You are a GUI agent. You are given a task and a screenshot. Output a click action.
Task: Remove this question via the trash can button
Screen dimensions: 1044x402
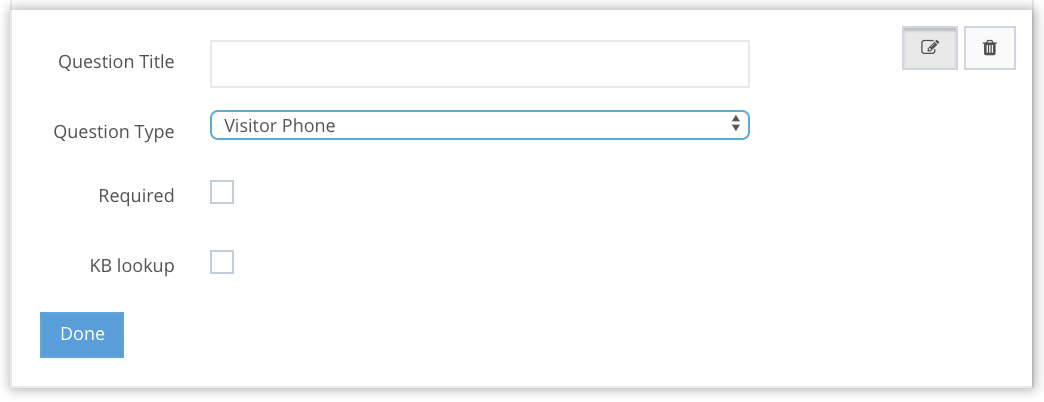[x=990, y=48]
